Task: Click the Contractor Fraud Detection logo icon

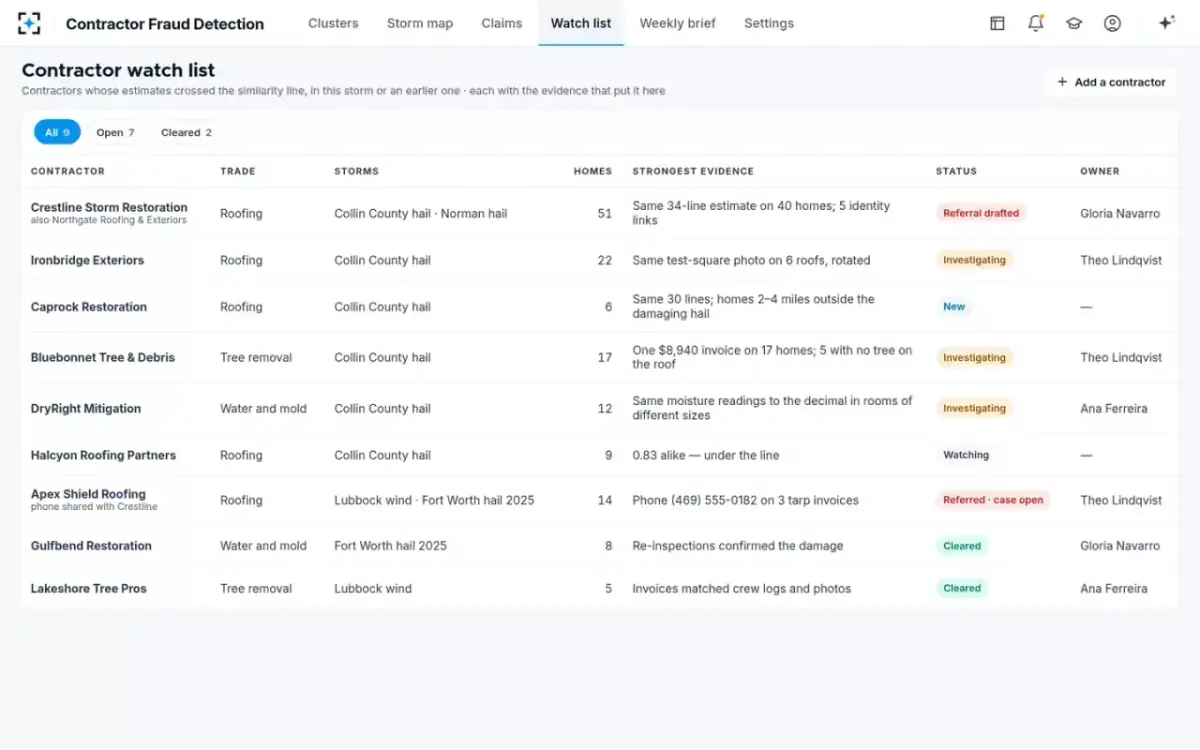Action: [30, 23]
